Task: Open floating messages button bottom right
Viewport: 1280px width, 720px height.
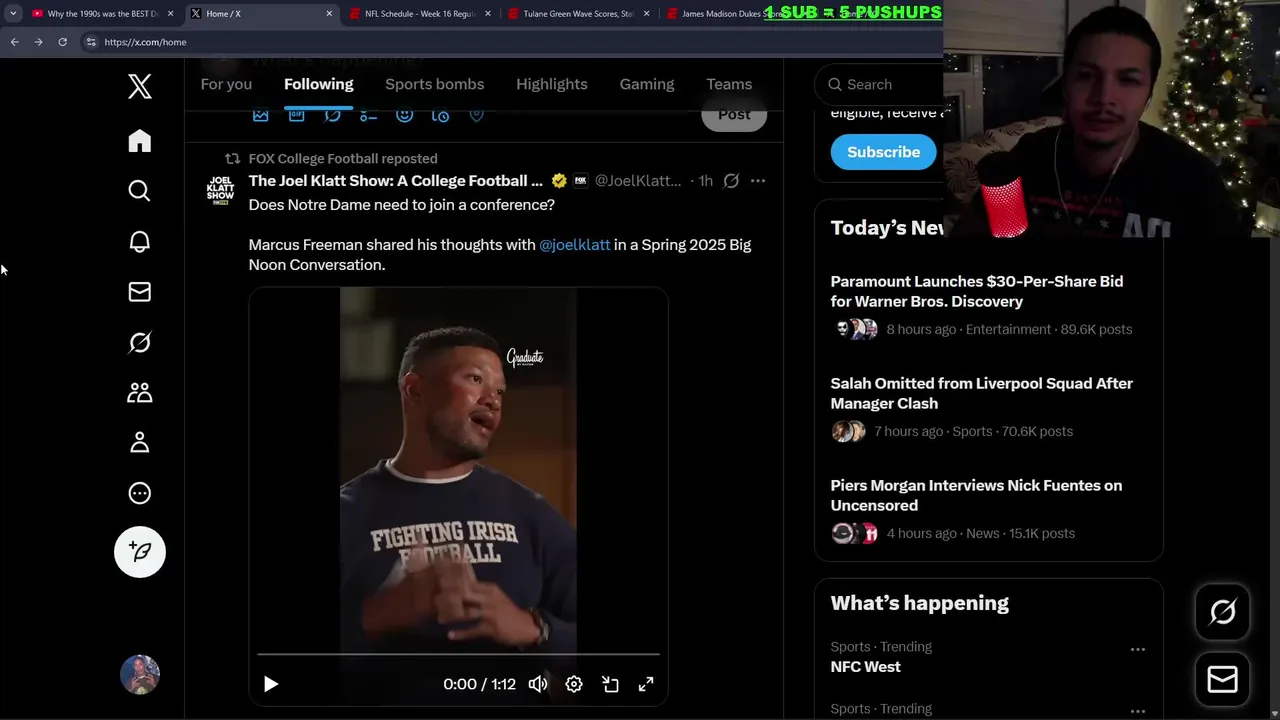Action: click(x=1223, y=680)
